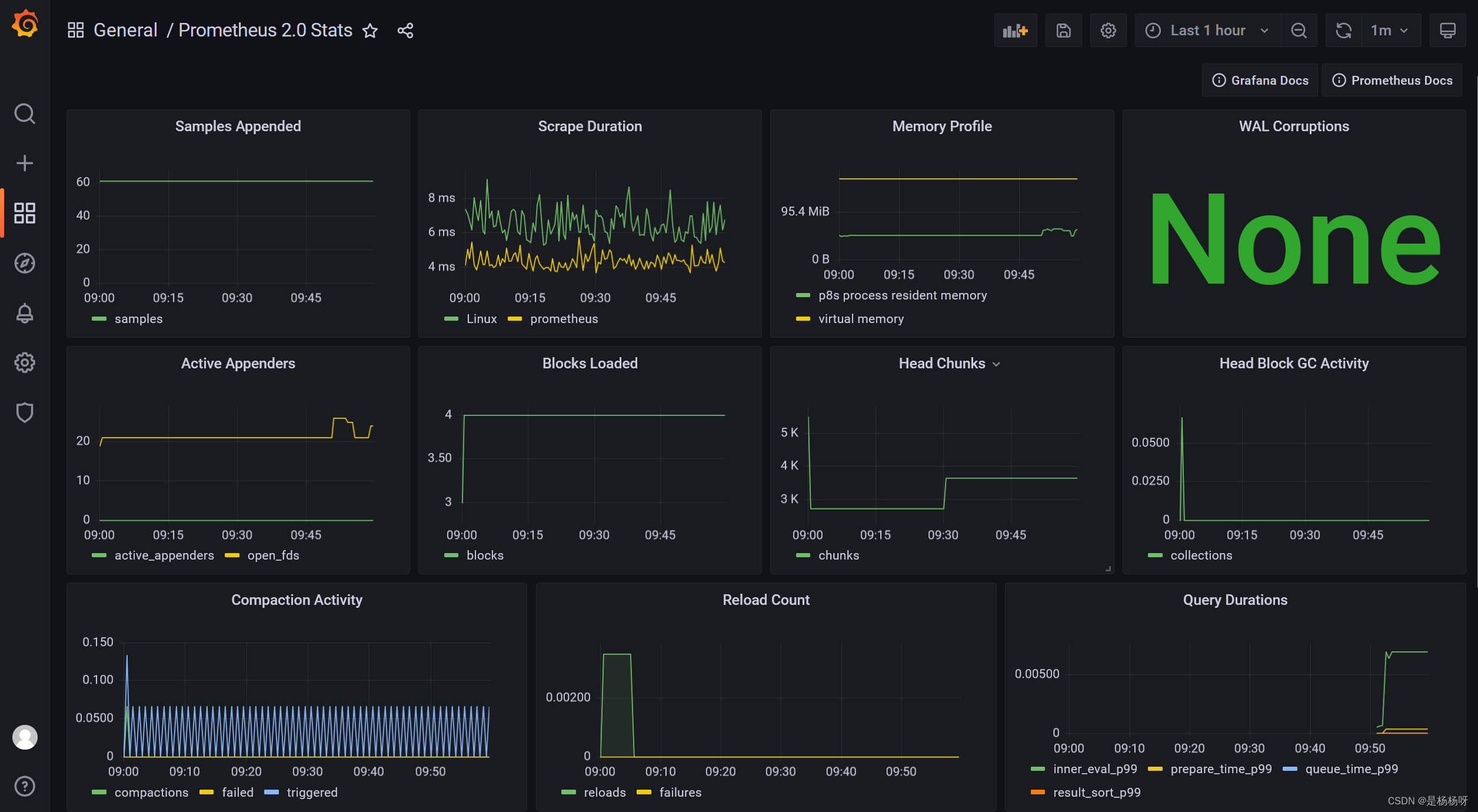Viewport: 1478px width, 812px height.
Task: Open the Prometheus Docs link
Action: pos(1392,81)
